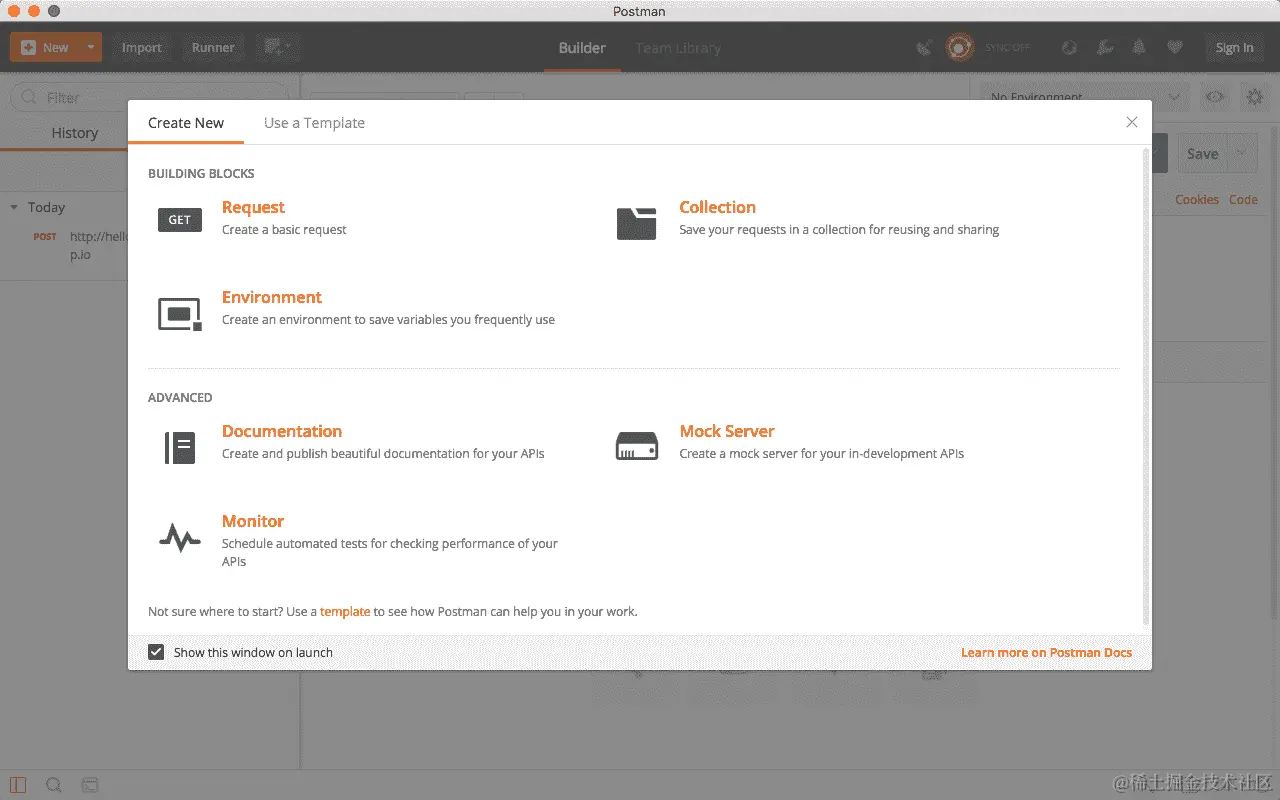Click the Monitor pulse icon
This screenshot has height=800, width=1280.
180,539
